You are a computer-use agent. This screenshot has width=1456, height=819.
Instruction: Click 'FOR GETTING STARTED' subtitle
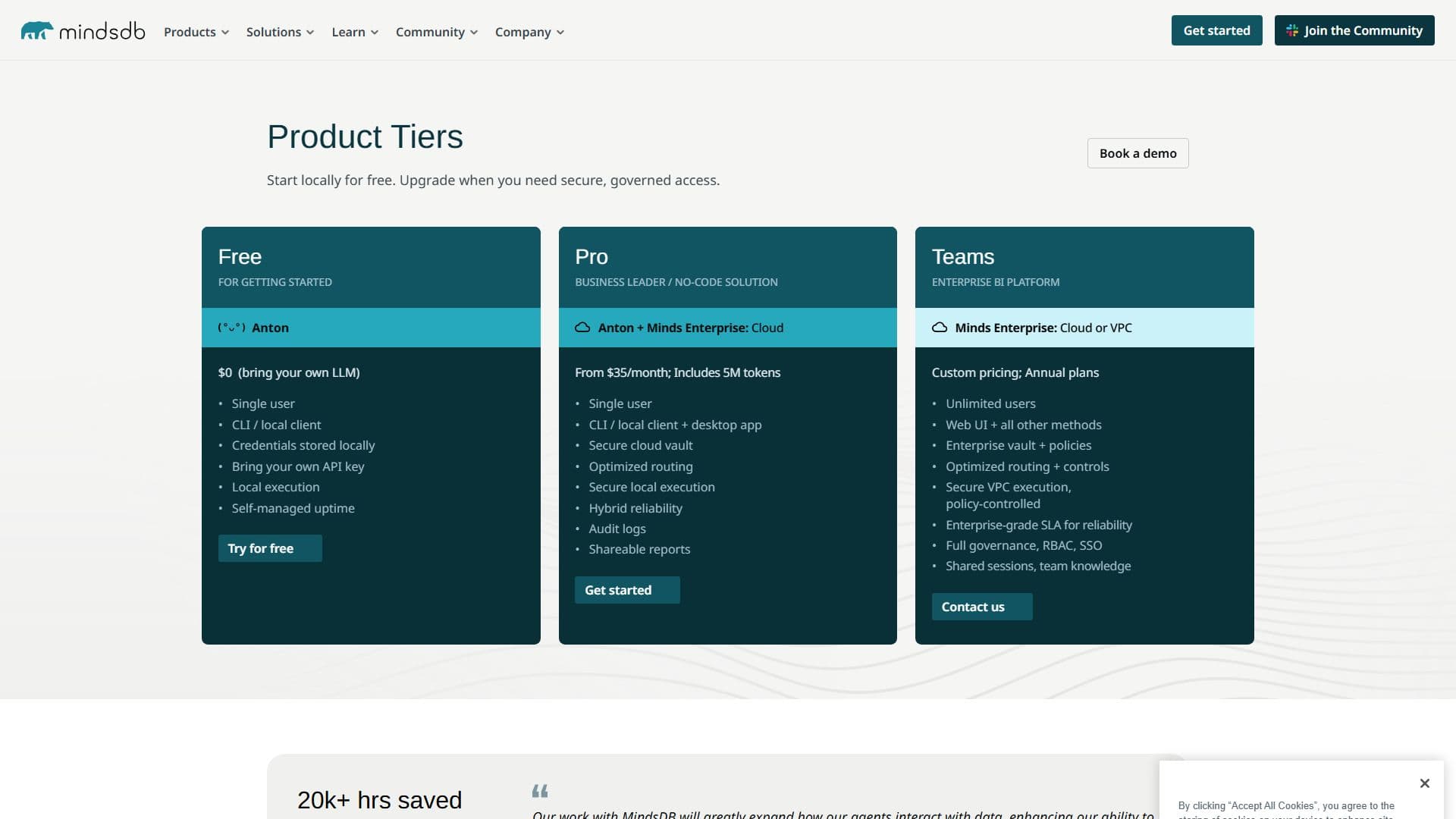(x=275, y=282)
